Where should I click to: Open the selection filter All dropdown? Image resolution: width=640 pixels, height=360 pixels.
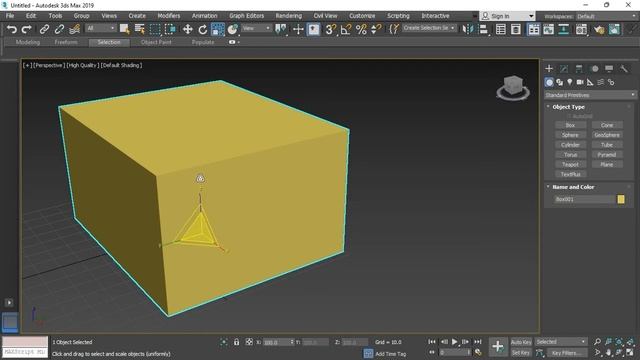[x=100, y=28]
